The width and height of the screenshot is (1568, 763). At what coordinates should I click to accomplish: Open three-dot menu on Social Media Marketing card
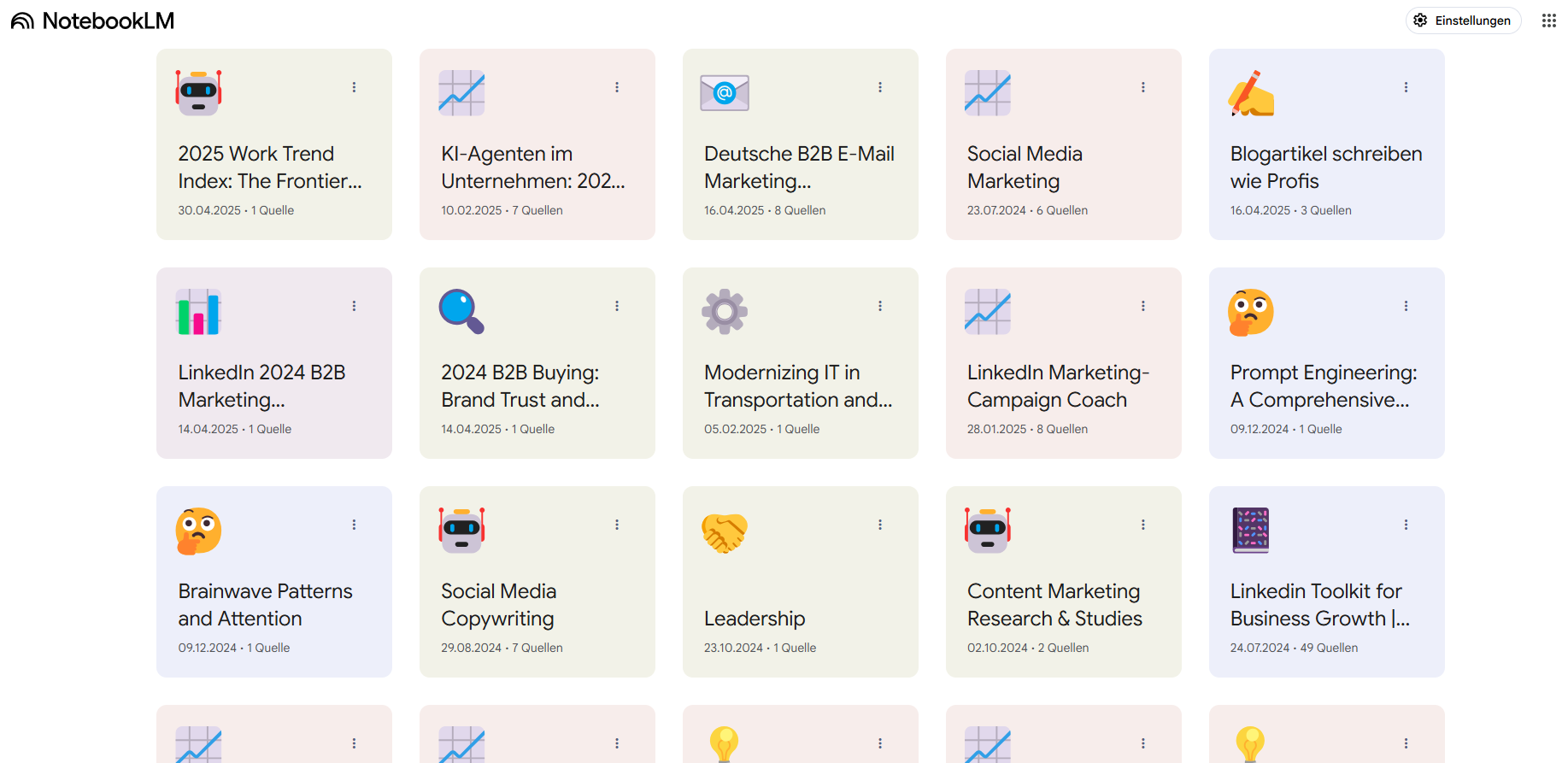[1143, 87]
